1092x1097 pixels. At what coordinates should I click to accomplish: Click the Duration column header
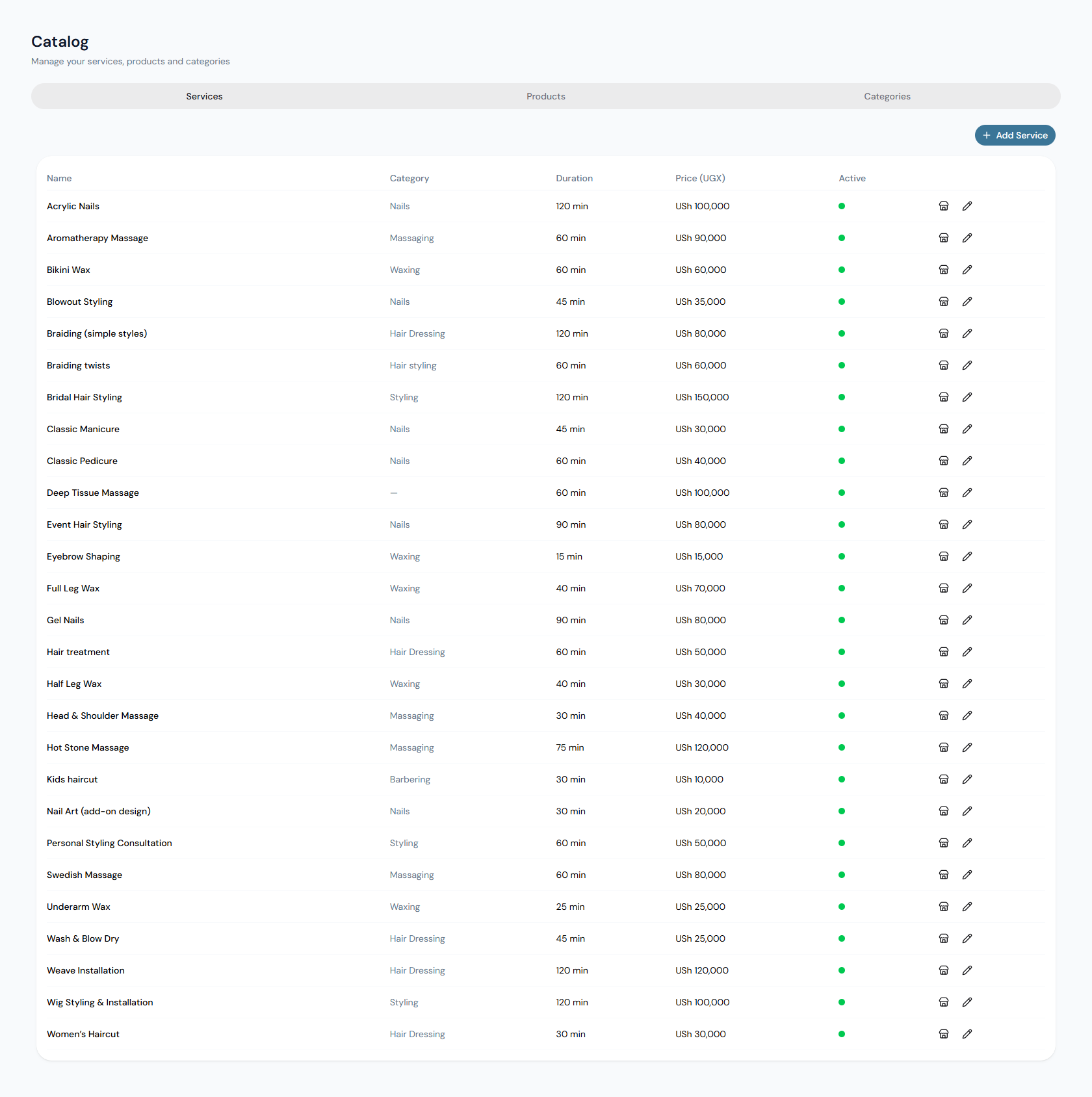tap(574, 178)
